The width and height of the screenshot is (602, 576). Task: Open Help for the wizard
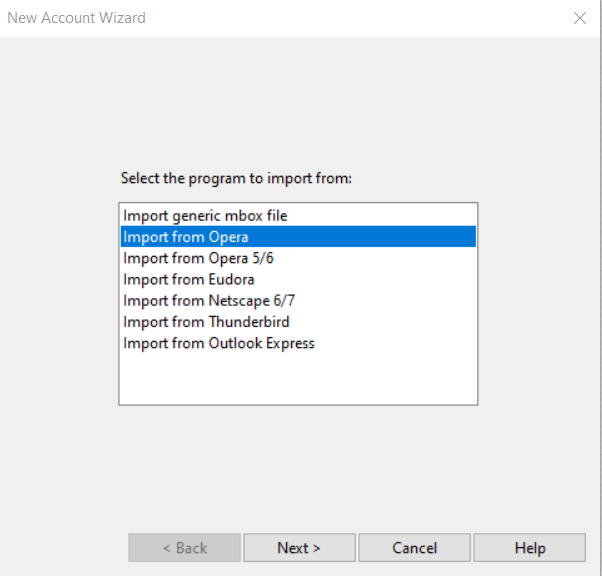click(x=530, y=548)
